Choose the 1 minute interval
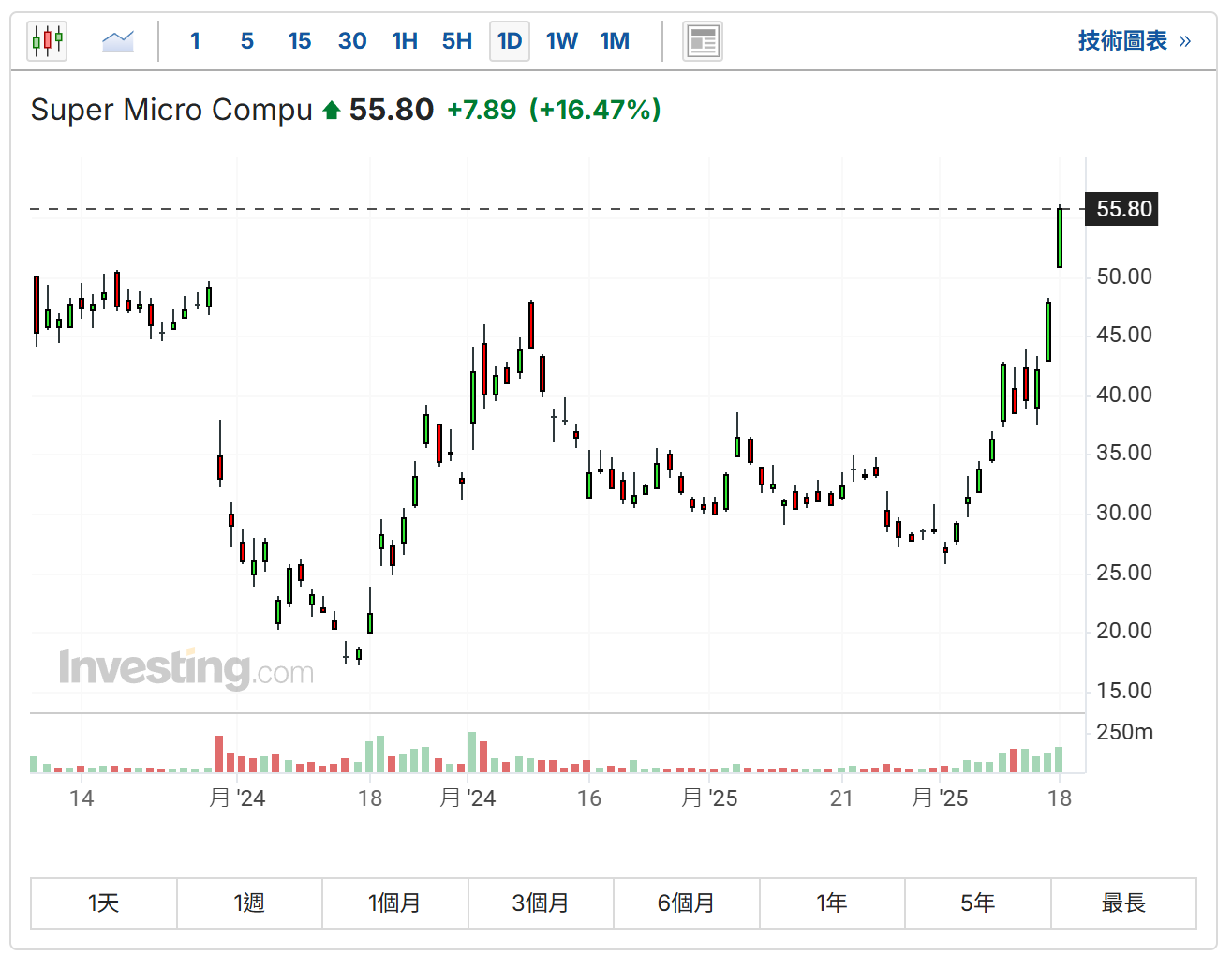This screenshot has height=955, width=1232. pos(195,41)
